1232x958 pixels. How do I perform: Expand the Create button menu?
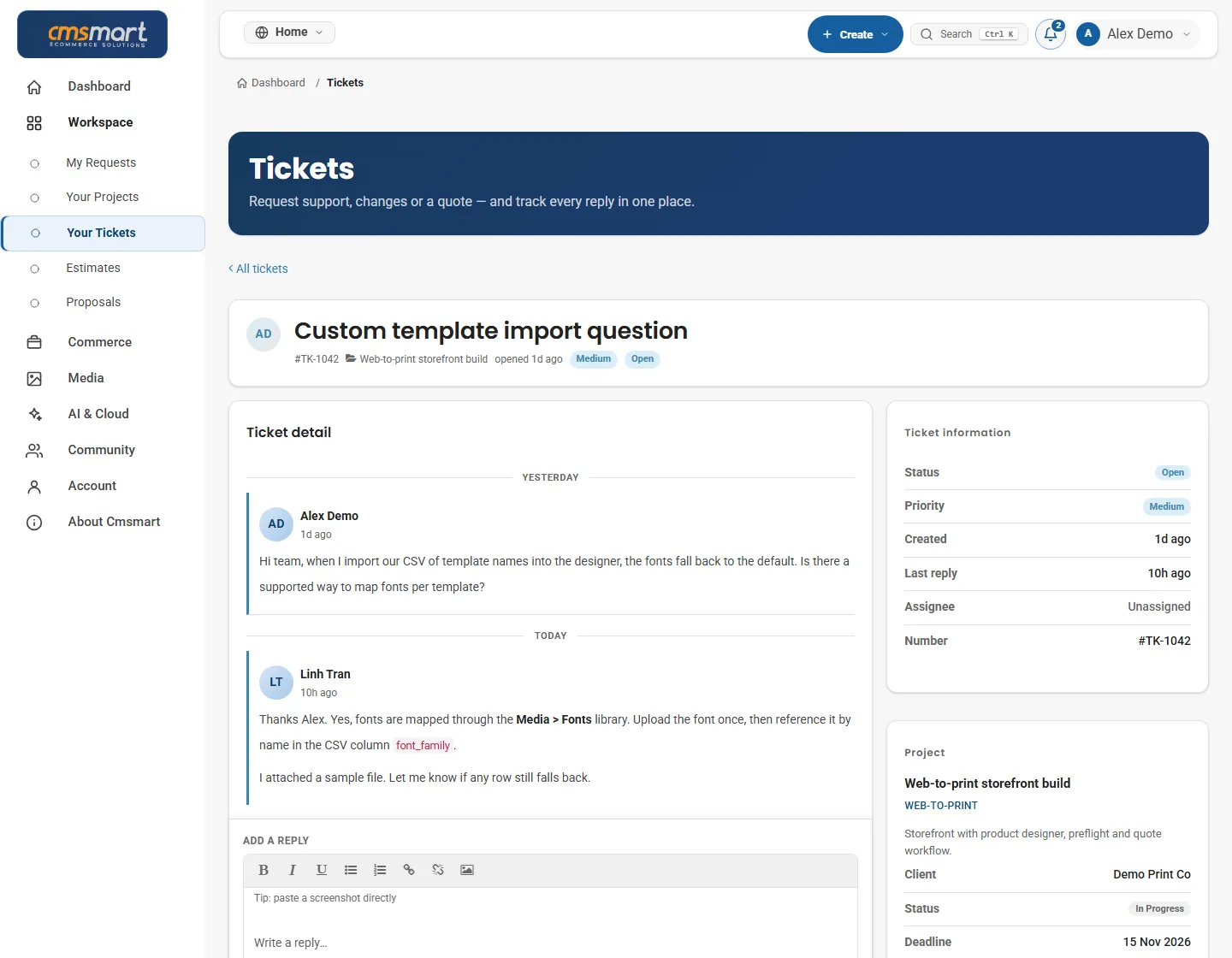click(856, 34)
